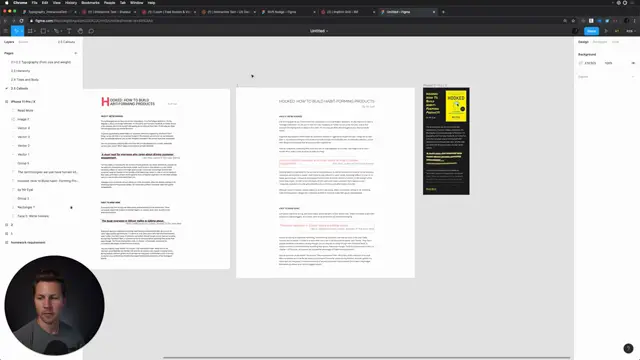Open the Figma help button
Viewport: 640px width, 360px height.
click(x=628, y=348)
